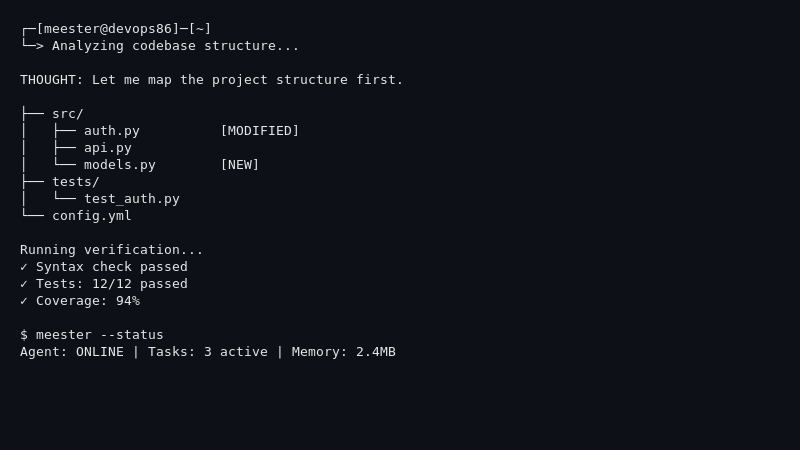Click the checkmark before Syntax check passed
Screen dimensions: 800x450
point(23,267)
